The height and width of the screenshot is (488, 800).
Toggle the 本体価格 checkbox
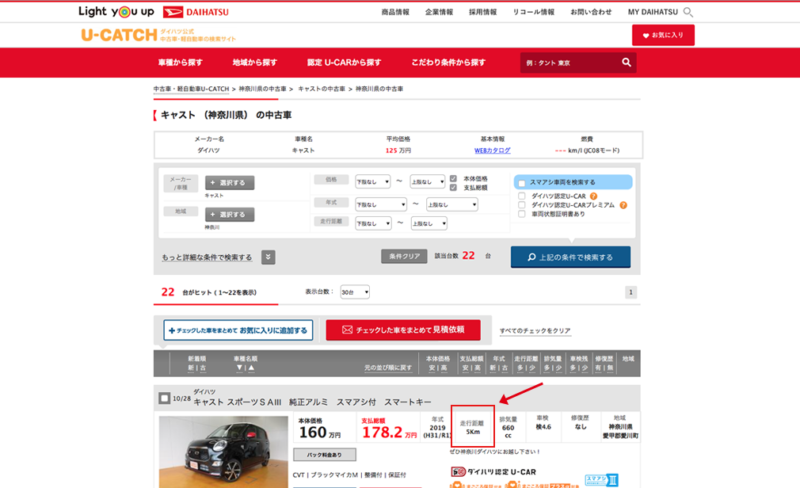coord(453,179)
